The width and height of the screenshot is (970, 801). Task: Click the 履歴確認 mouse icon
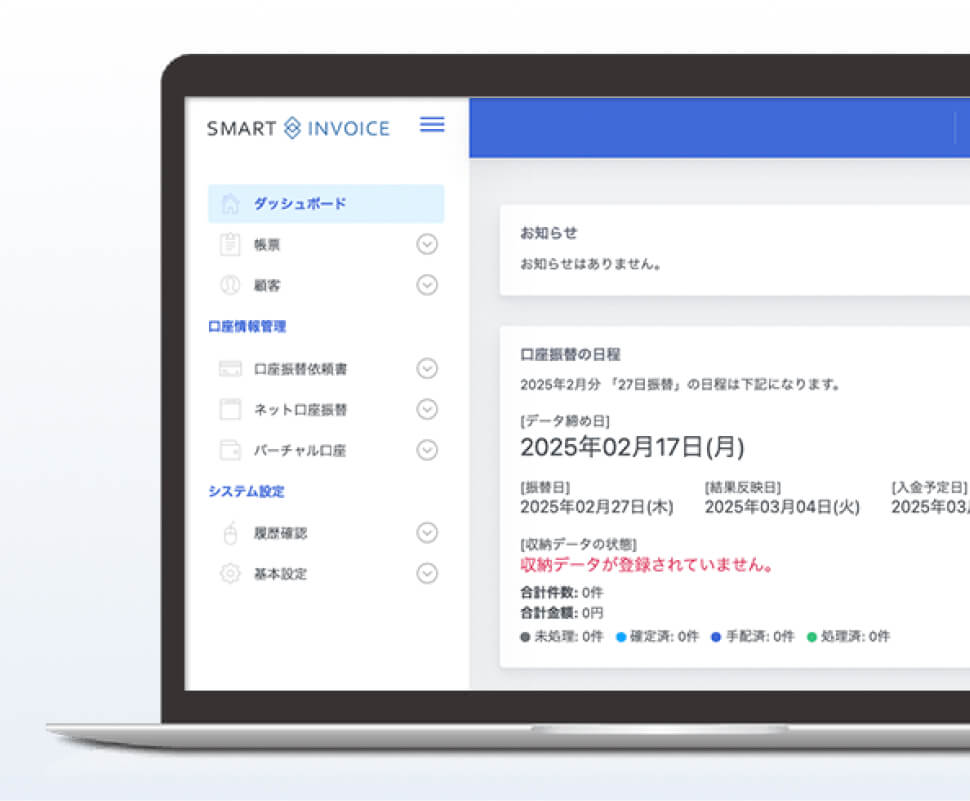230,533
